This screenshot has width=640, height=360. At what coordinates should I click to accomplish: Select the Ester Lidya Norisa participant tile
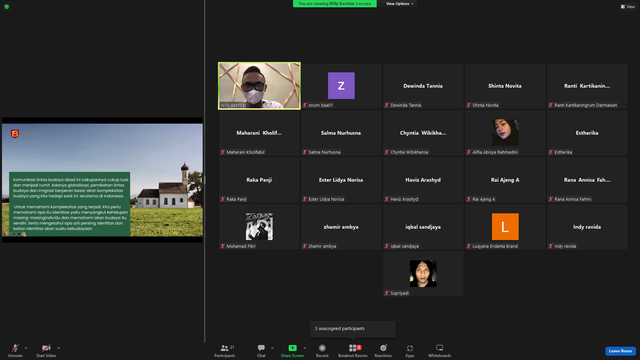click(341, 180)
